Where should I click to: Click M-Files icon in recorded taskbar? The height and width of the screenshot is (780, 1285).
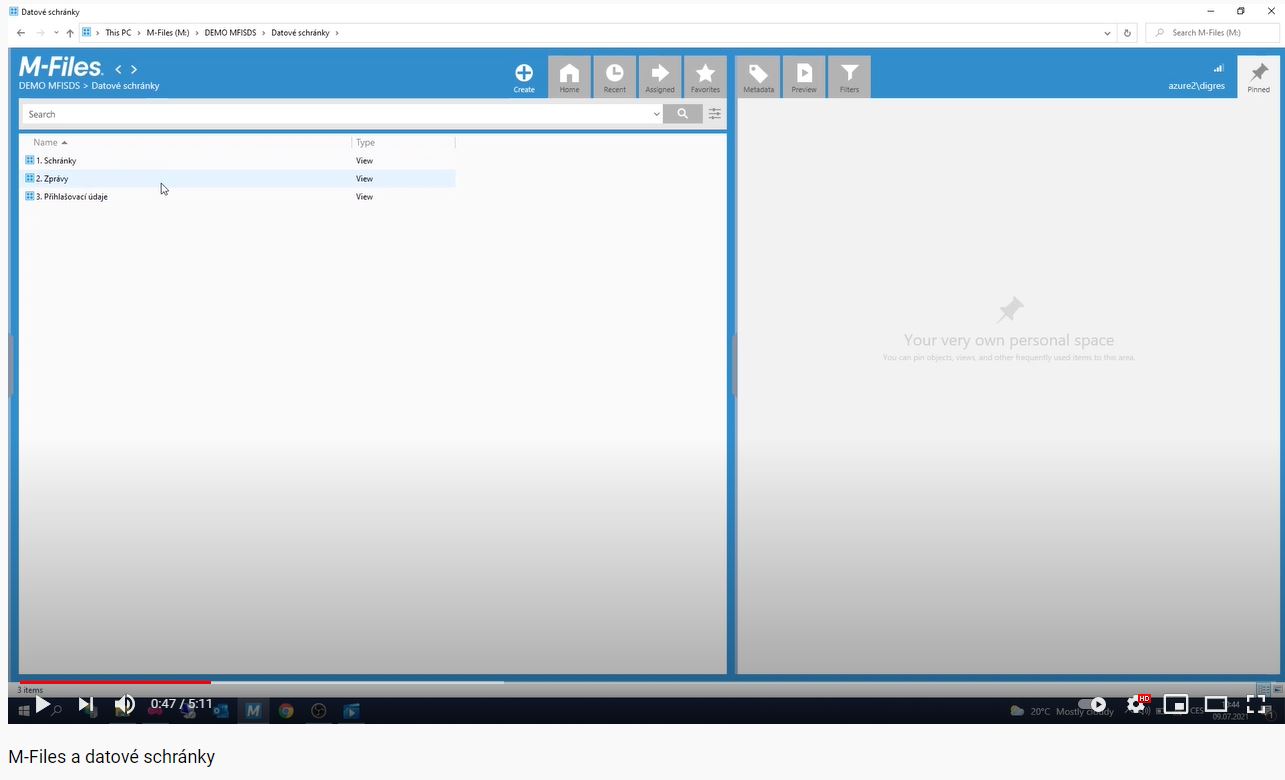[x=253, y=711]
